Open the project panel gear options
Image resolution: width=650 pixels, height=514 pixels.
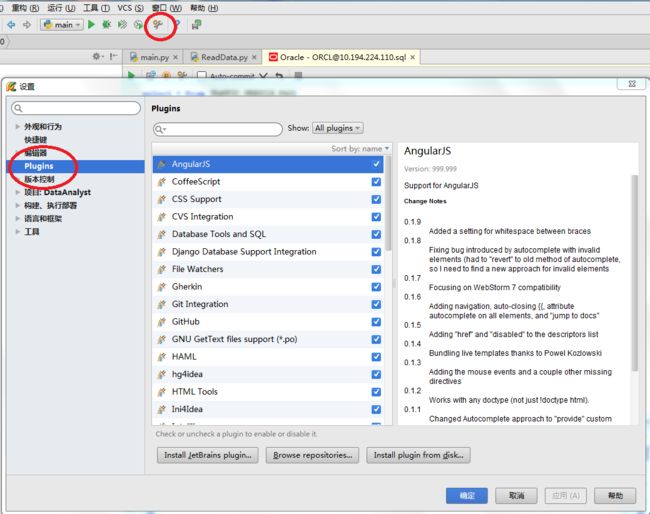click(97, 56)
